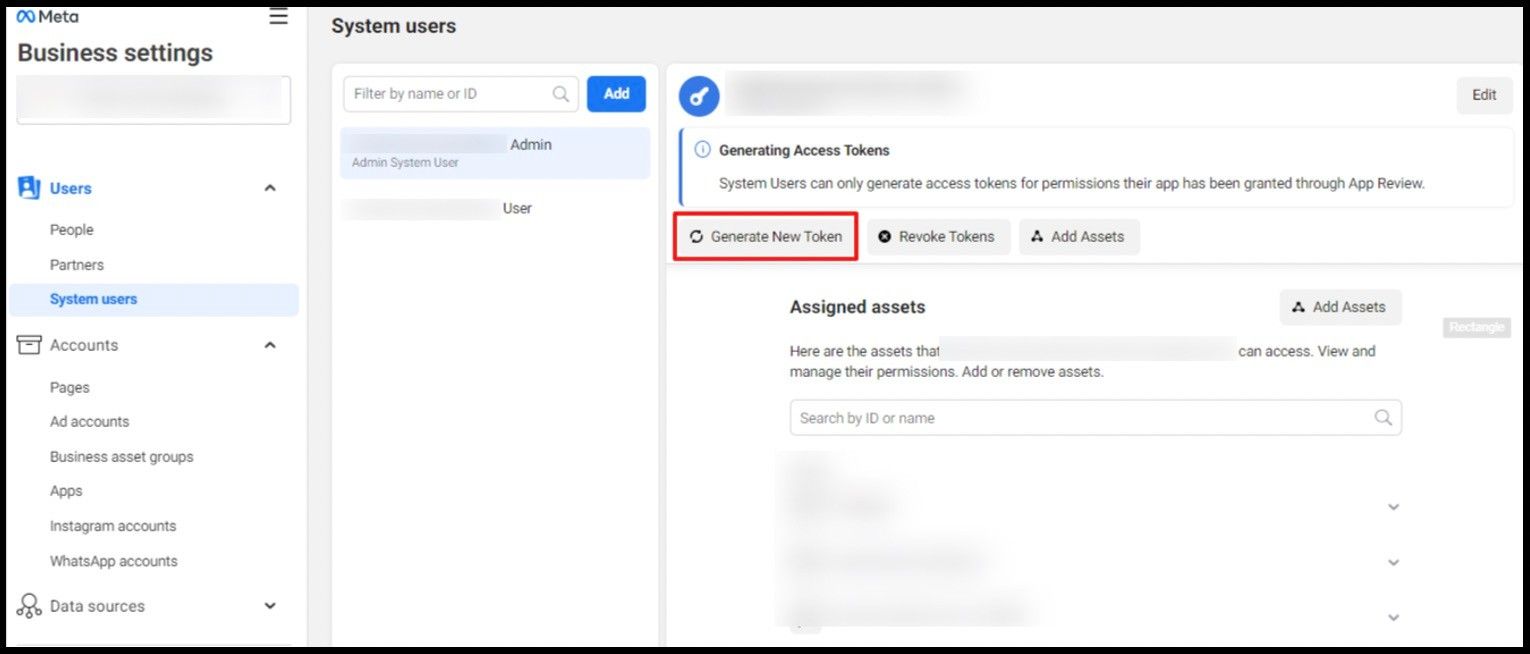Open the hamburger menu icon

point(278,17)
